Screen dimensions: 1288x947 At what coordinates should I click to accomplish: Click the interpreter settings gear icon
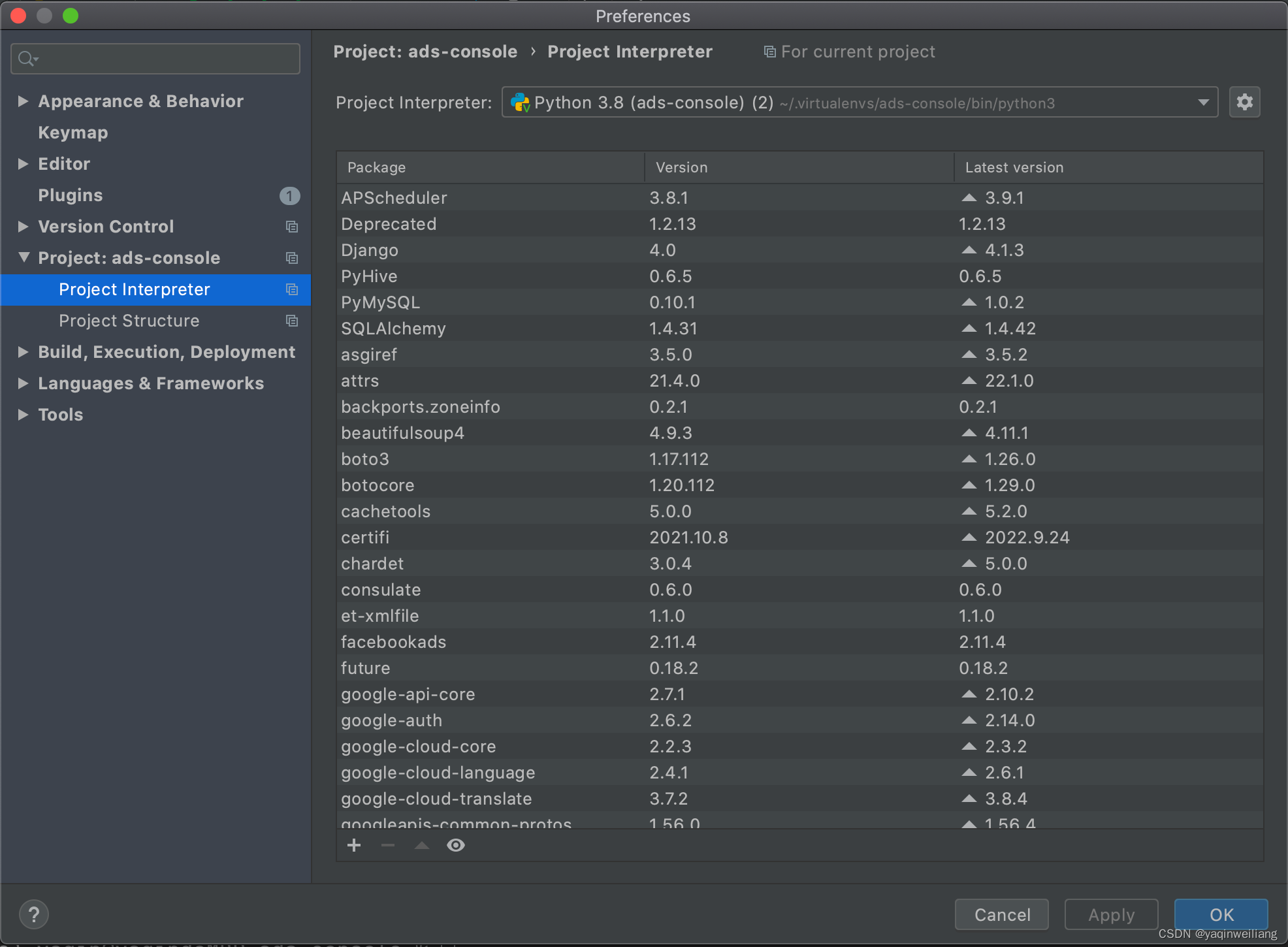1244,103
